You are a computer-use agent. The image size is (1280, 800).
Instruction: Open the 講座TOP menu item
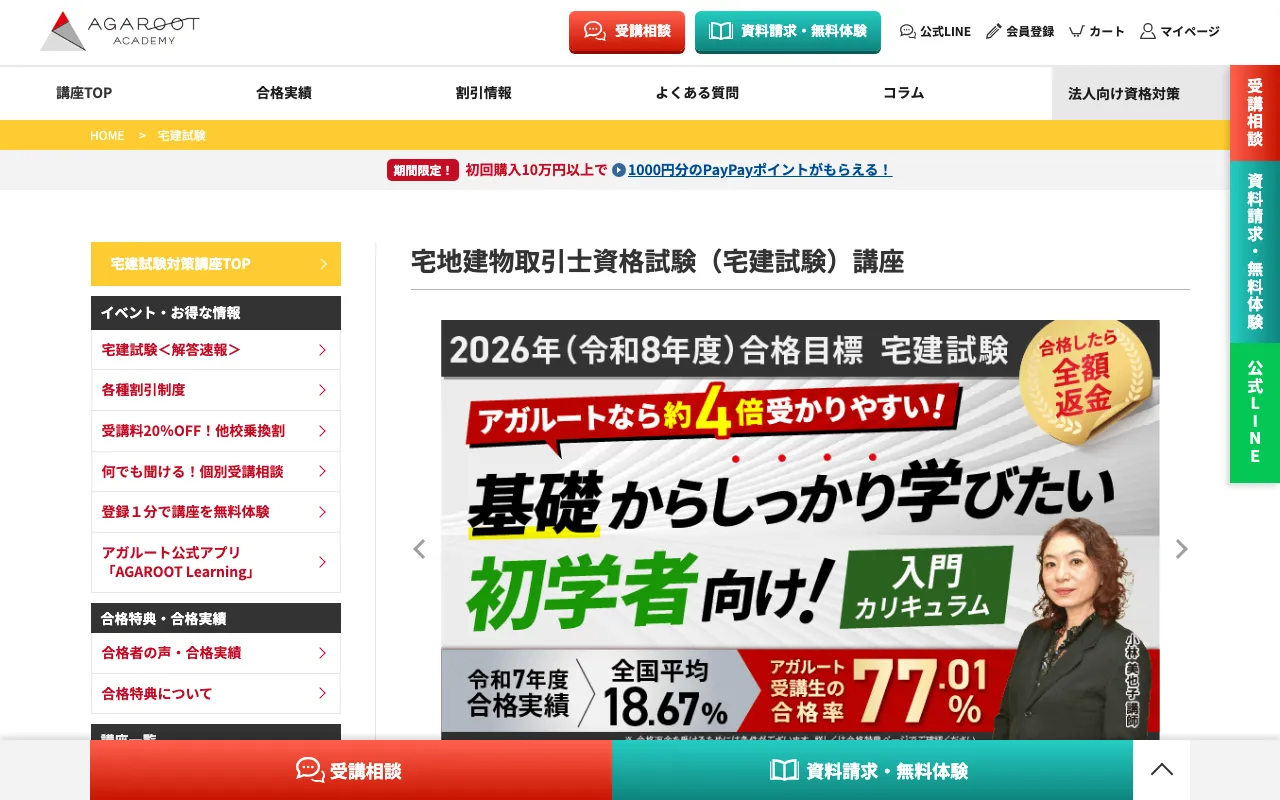pyautogui.click(x=84, y=93)
